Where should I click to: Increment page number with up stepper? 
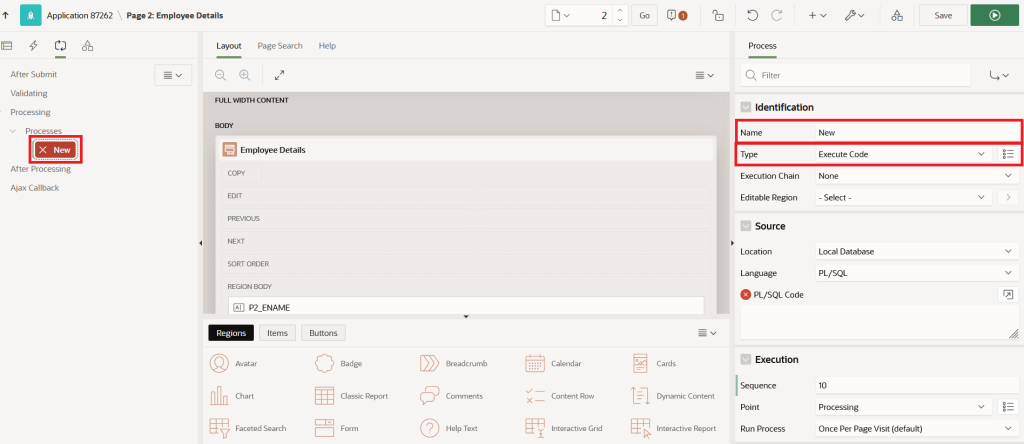pyautogui.click(x=620, y=10)
